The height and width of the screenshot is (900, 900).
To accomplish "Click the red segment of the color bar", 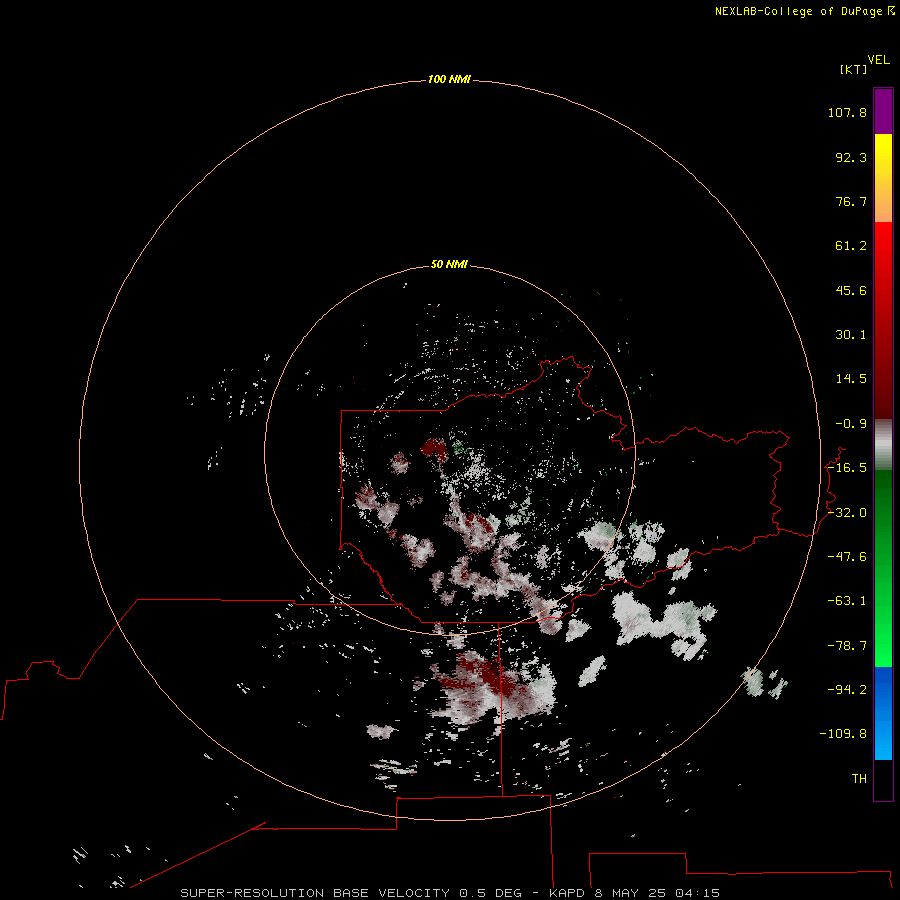I will 883,320.
